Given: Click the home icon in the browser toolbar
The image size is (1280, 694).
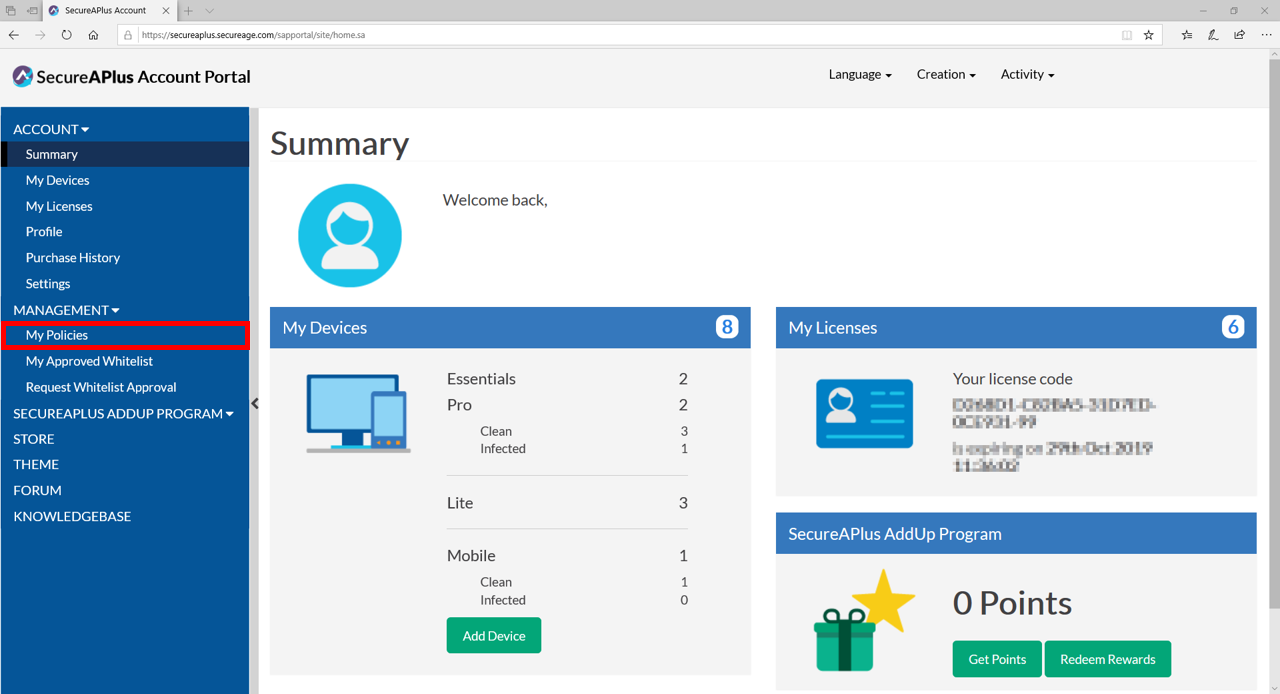Looking at the screenshot, I should 93,34.
